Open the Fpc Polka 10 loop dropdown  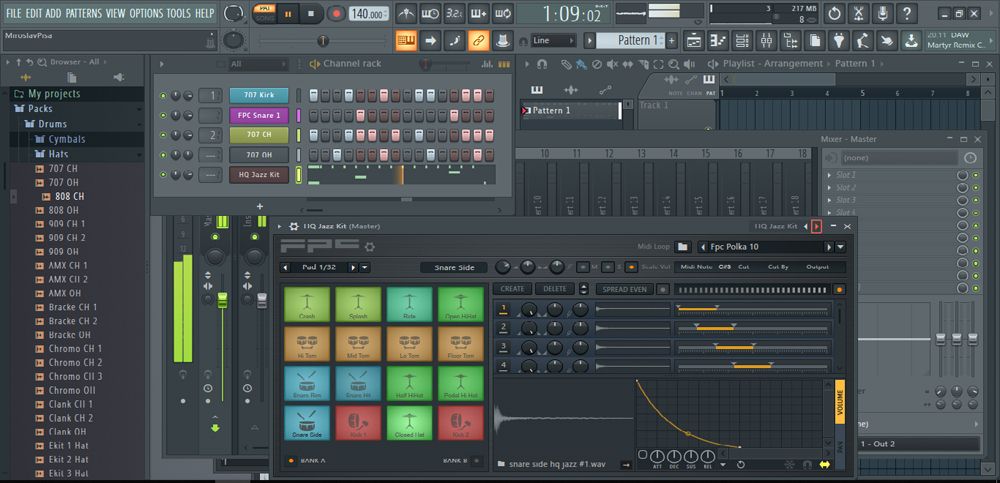840,247
